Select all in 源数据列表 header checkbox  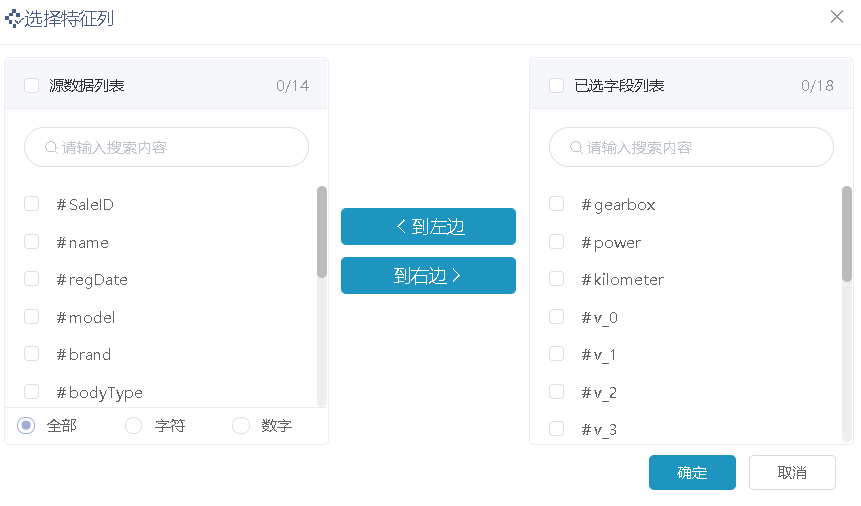pyautogui.click(x=32, y=86)
